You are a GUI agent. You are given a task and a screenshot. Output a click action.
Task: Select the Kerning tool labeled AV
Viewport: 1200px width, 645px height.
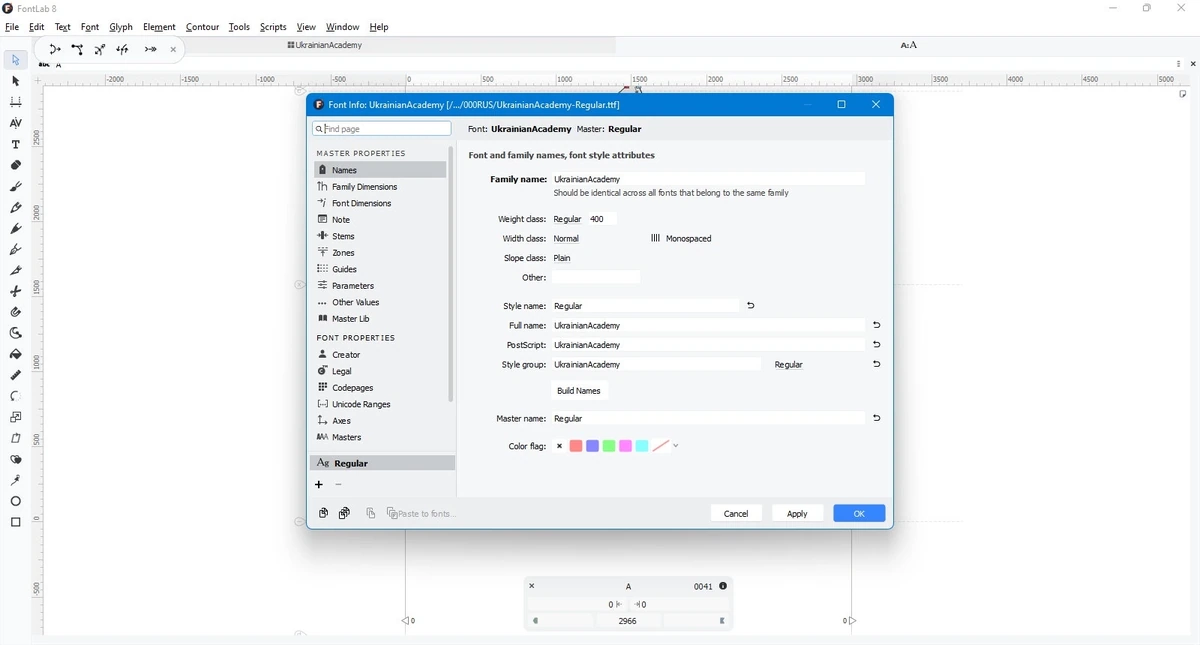click(15, 123)
